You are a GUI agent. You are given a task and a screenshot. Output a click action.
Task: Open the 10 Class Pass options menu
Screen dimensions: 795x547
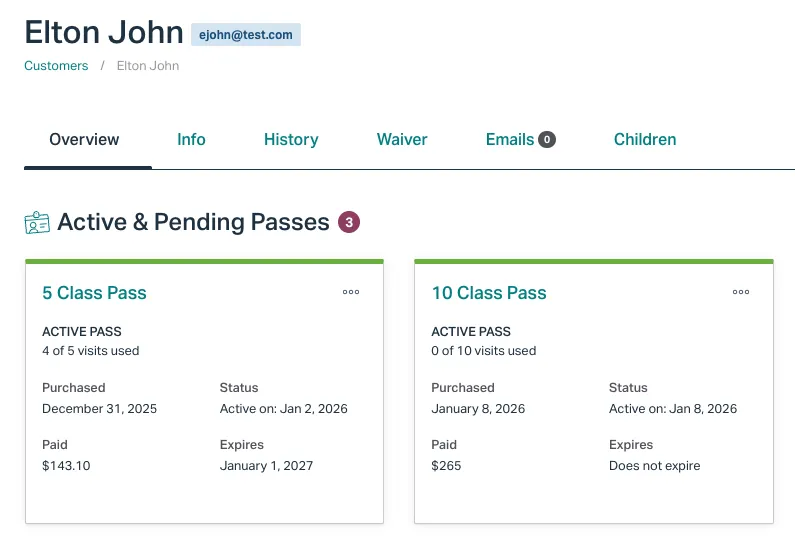coord(741,292)
